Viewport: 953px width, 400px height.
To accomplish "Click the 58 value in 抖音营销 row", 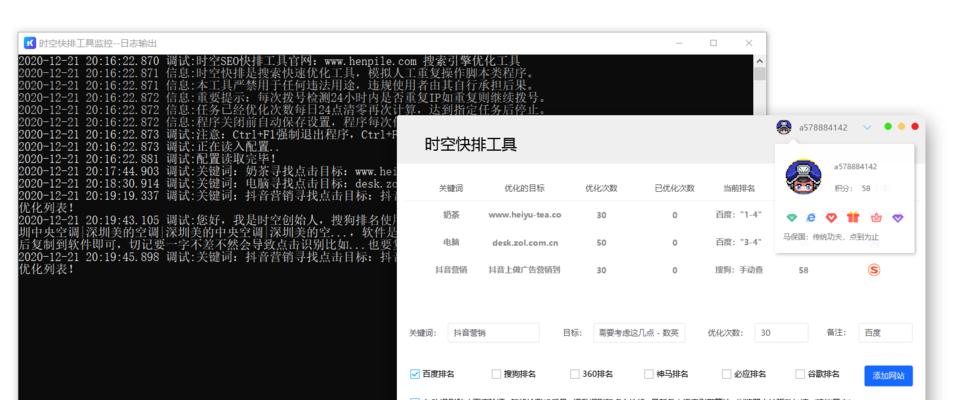I will [x=803, y=271].
